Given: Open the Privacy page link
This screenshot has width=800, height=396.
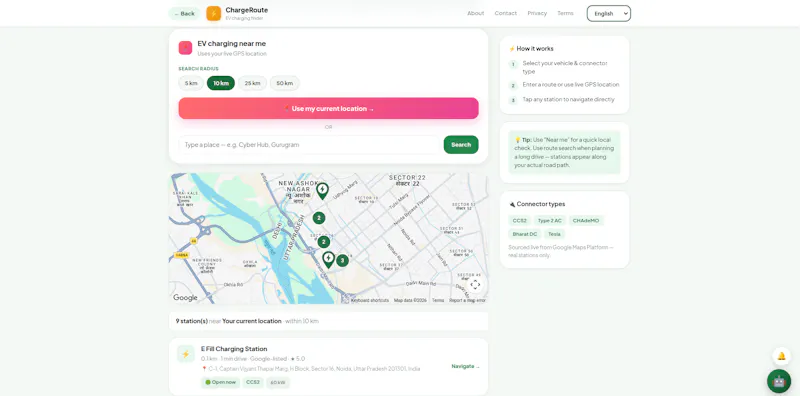Looking at the screenshot, I should [x=537, y=13].
